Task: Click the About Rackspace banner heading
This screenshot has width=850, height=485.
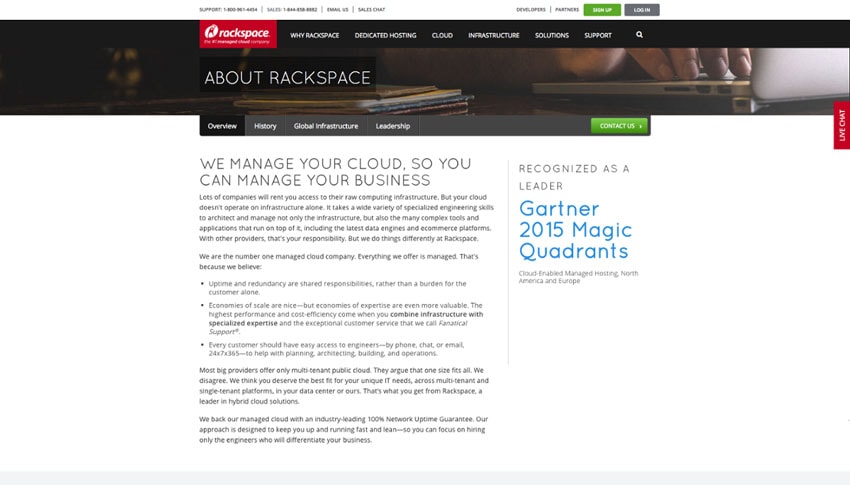Action: pyautogui.click(x=287, y=77)
